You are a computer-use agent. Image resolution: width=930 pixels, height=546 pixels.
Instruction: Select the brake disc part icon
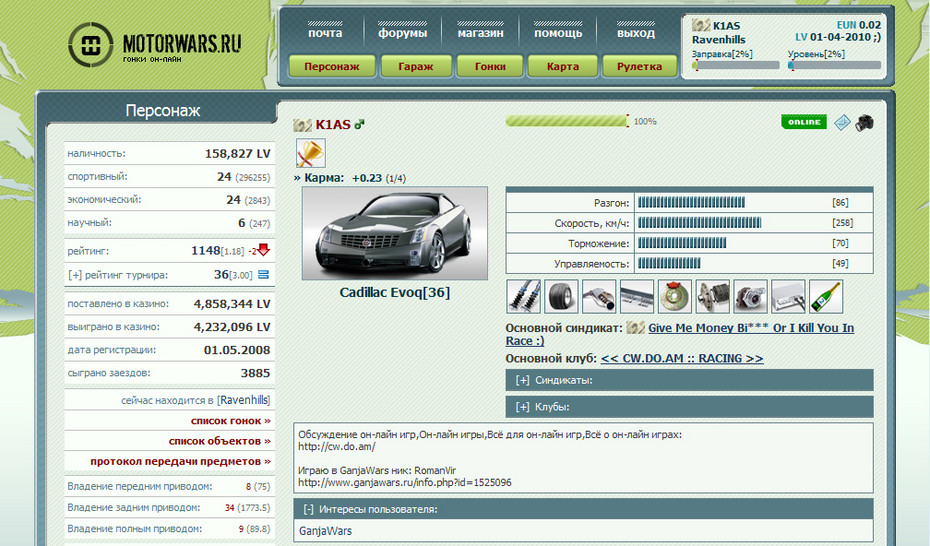pyautogui.click(x=674, y=297)
